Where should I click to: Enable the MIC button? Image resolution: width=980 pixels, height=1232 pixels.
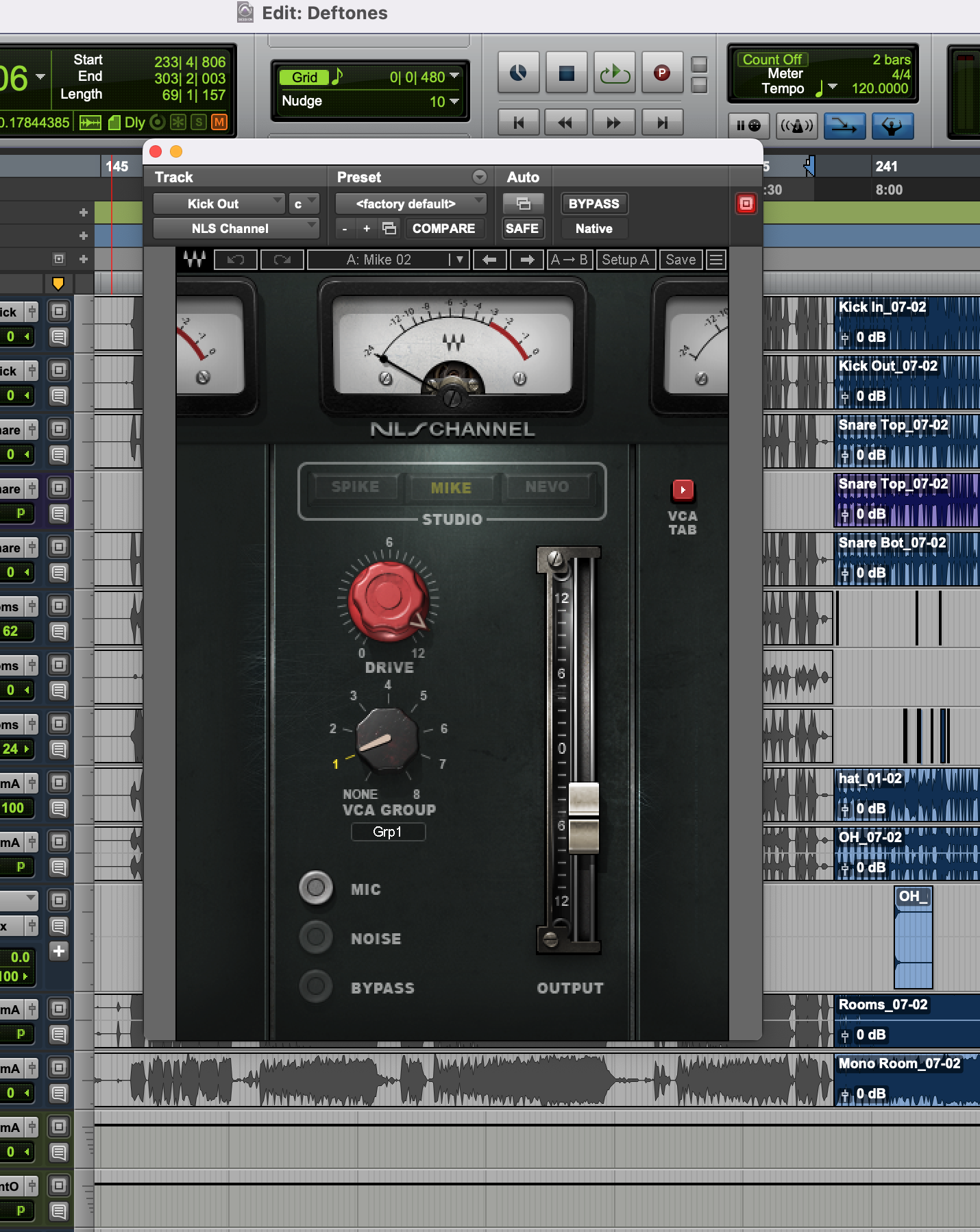[316, 887]
